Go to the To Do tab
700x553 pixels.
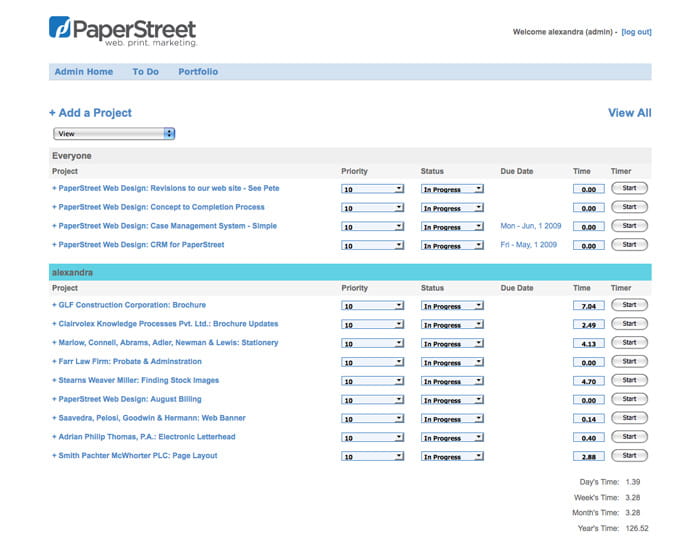coord(146,71)
